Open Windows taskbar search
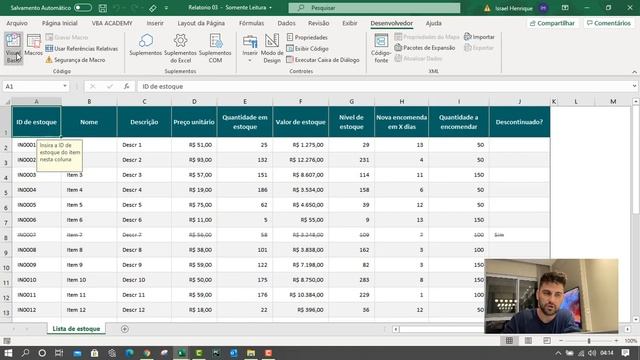This screenshot has height=360, width=640. coord(25,353)
